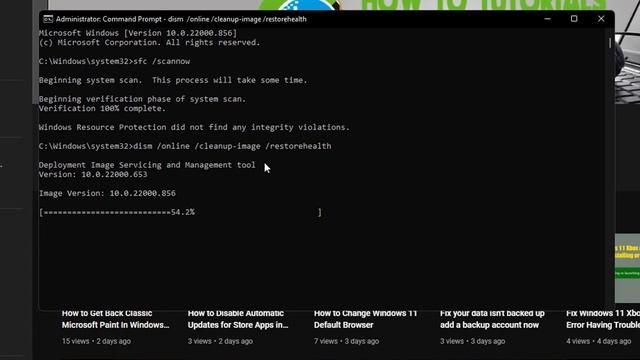This screenshot has width=640, height=360.
Task: Open 'Fix your data isn't backed up' video
Action: click(x=492, y=319)
